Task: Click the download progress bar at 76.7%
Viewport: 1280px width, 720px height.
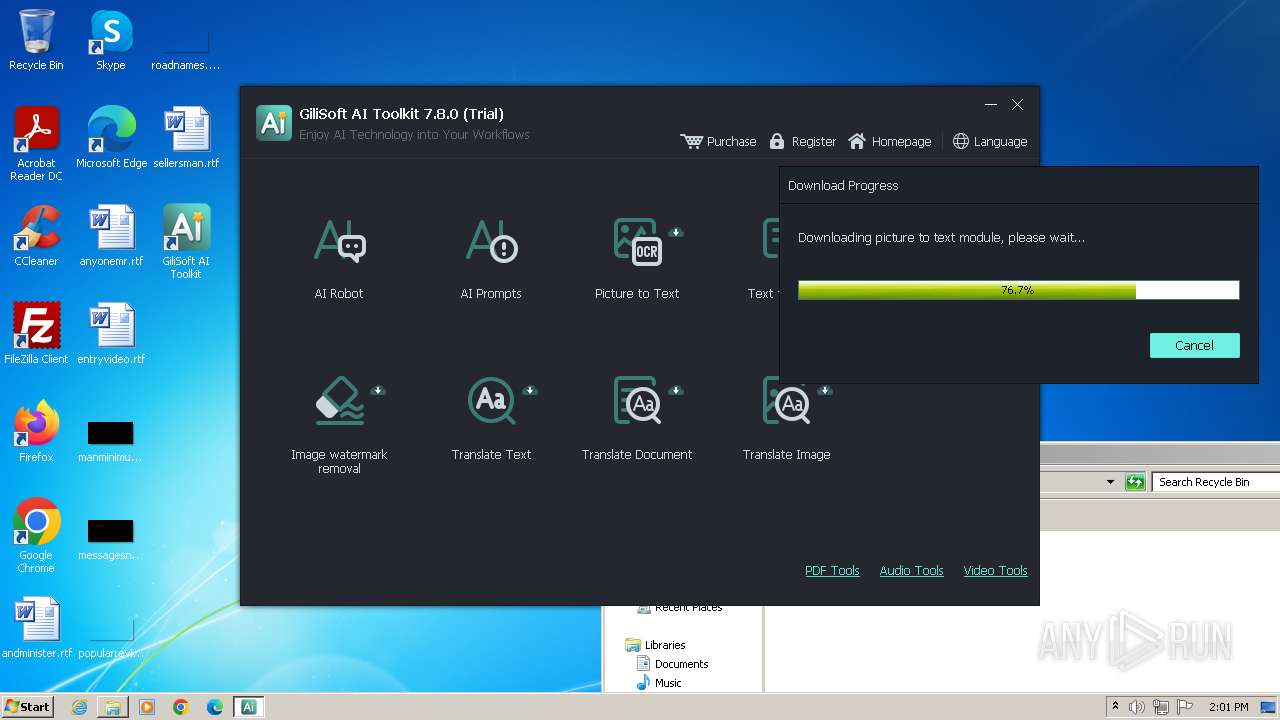Action: (x=1018, y=290)
